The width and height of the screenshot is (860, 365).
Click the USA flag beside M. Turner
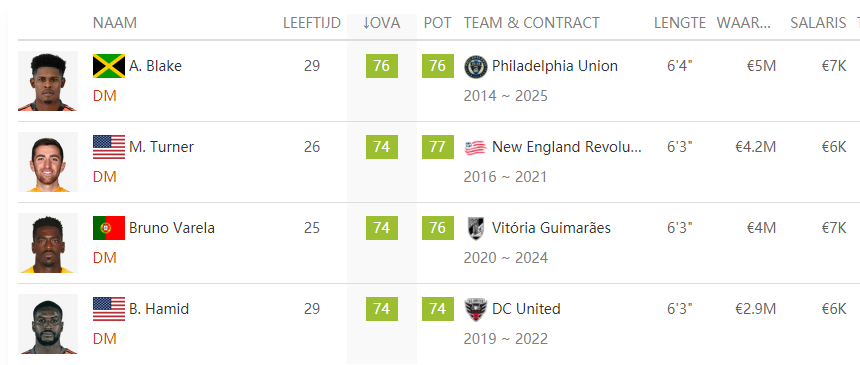[x=109, y=147]
